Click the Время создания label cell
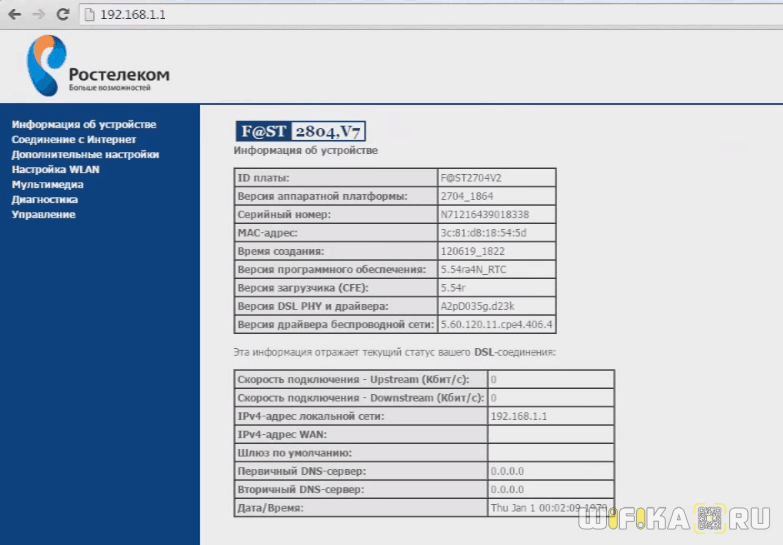The height and width of the screenshot is (545, 783). 336,251
